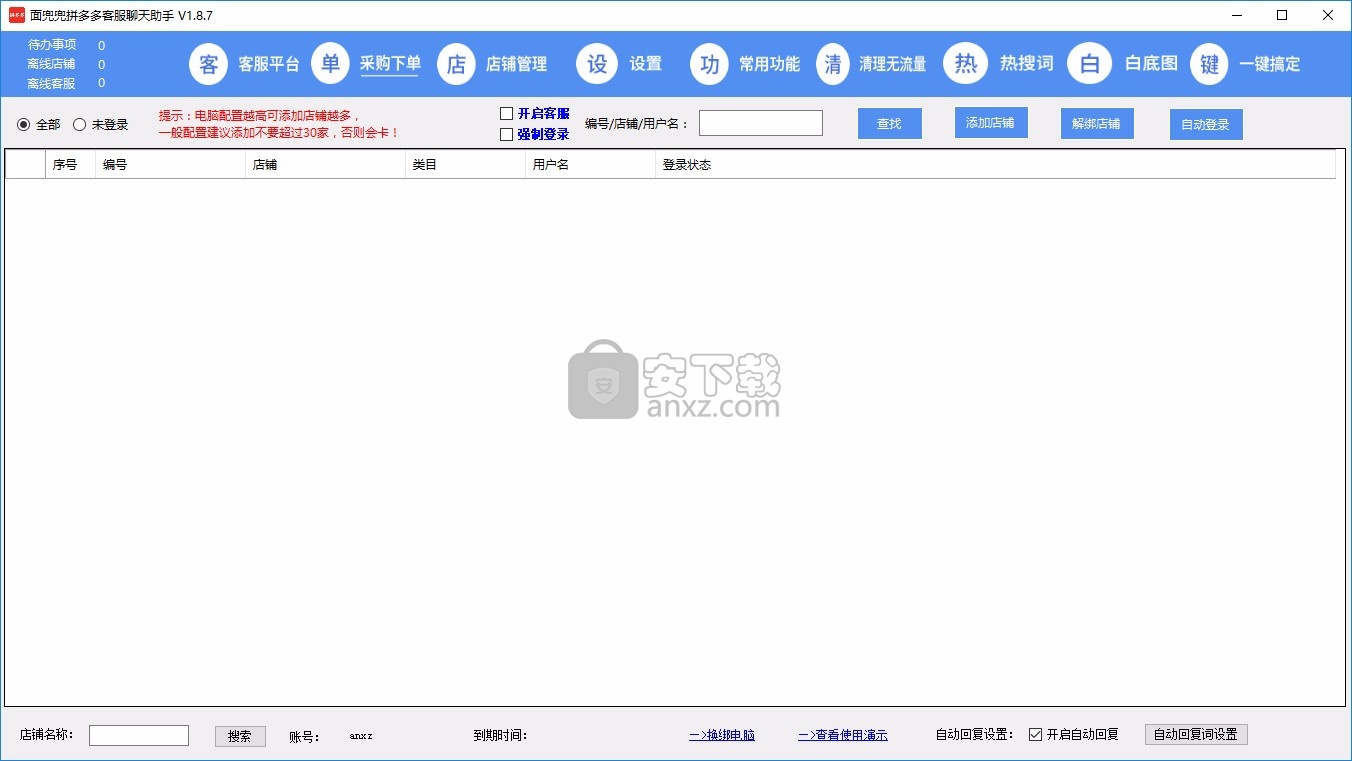This screenshot has height=761, width=1352.
Task: Click the 离线店铺 counter text
Action: point(52,64)
